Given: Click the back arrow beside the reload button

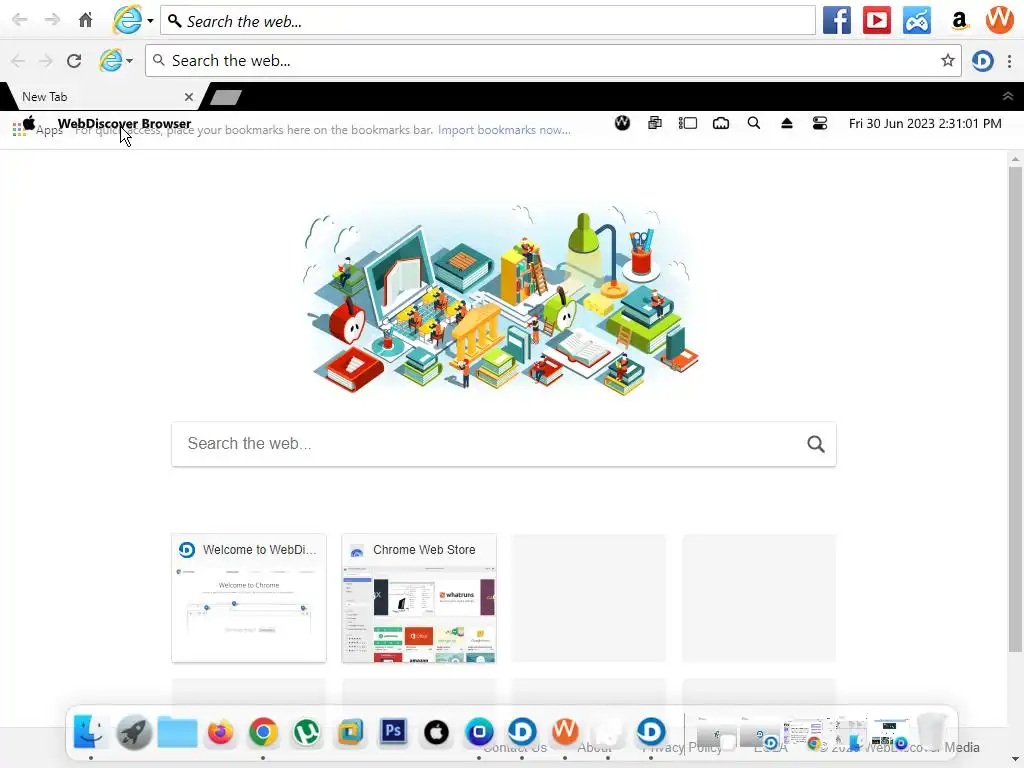Looking at the screenshot, I should [18, 61].
